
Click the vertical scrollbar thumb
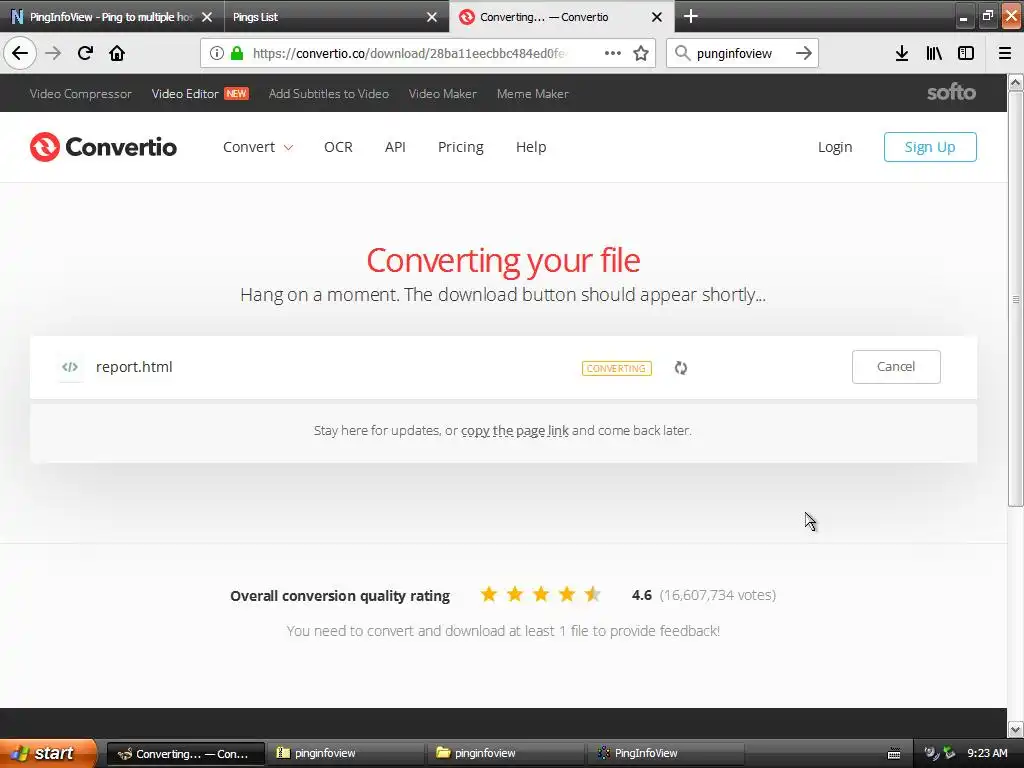click(x=1016, y=299)
